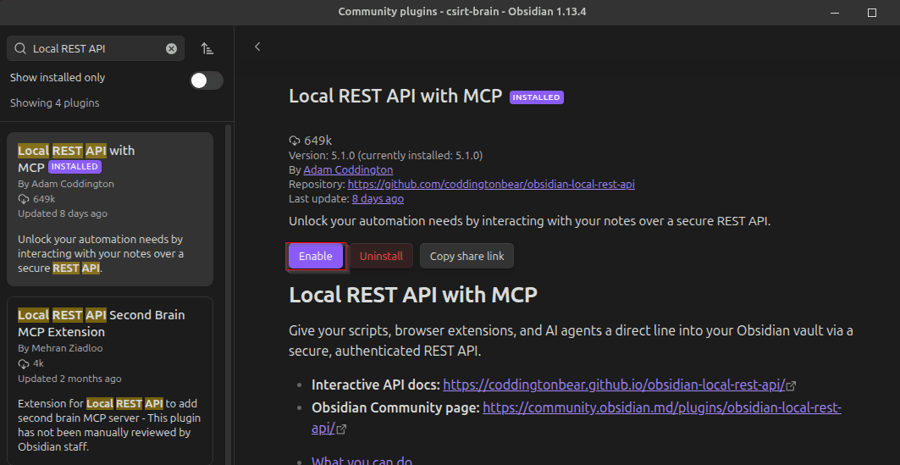This screenshot has width=900, height=465.
Task: Open the sort order options icon
Action: (x=207, y=49)
